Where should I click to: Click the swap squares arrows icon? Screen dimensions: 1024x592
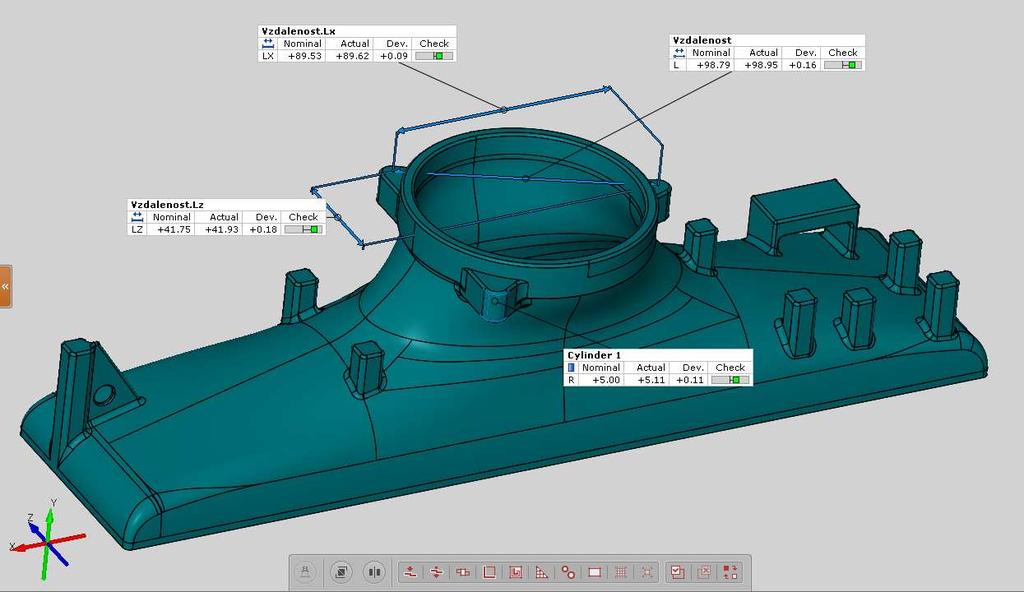click(730, 572)
